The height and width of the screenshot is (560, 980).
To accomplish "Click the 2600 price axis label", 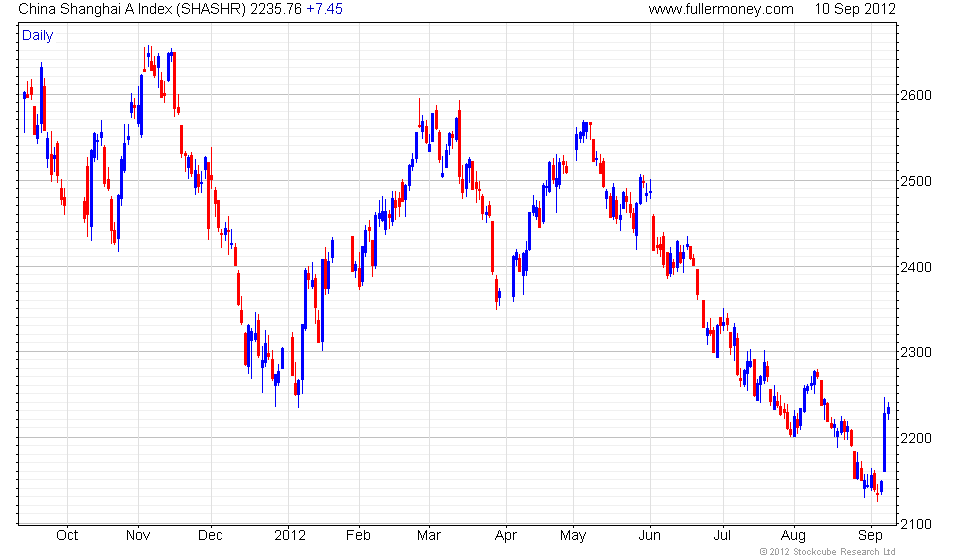I will pyautogui.click(x=916, y=95).
